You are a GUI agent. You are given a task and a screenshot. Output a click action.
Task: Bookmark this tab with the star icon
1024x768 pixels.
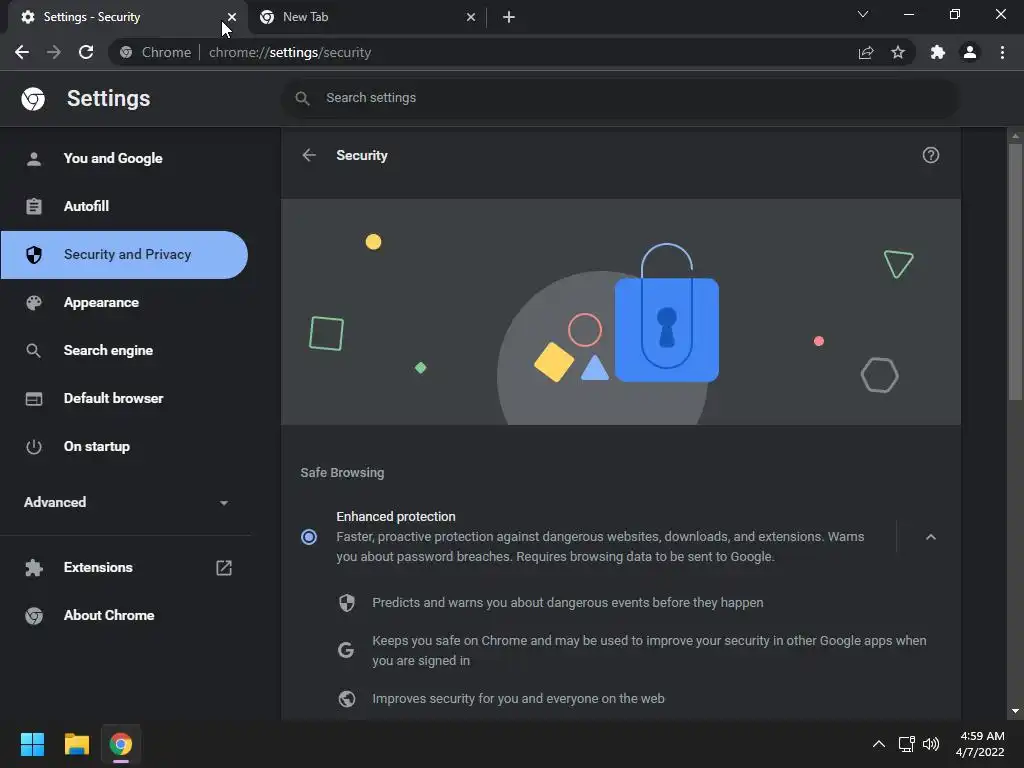pos(898,52)
